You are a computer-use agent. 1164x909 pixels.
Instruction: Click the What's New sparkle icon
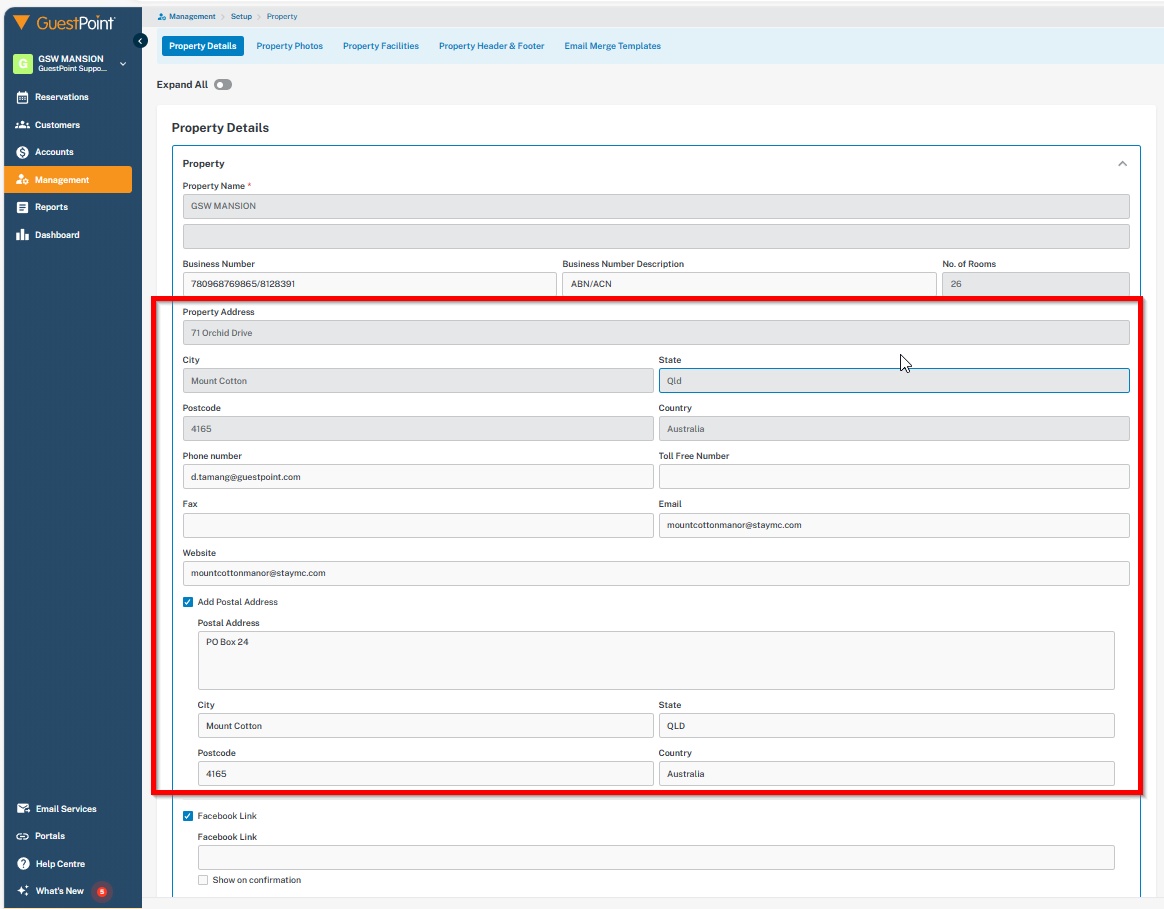click(x=23, y=890)
